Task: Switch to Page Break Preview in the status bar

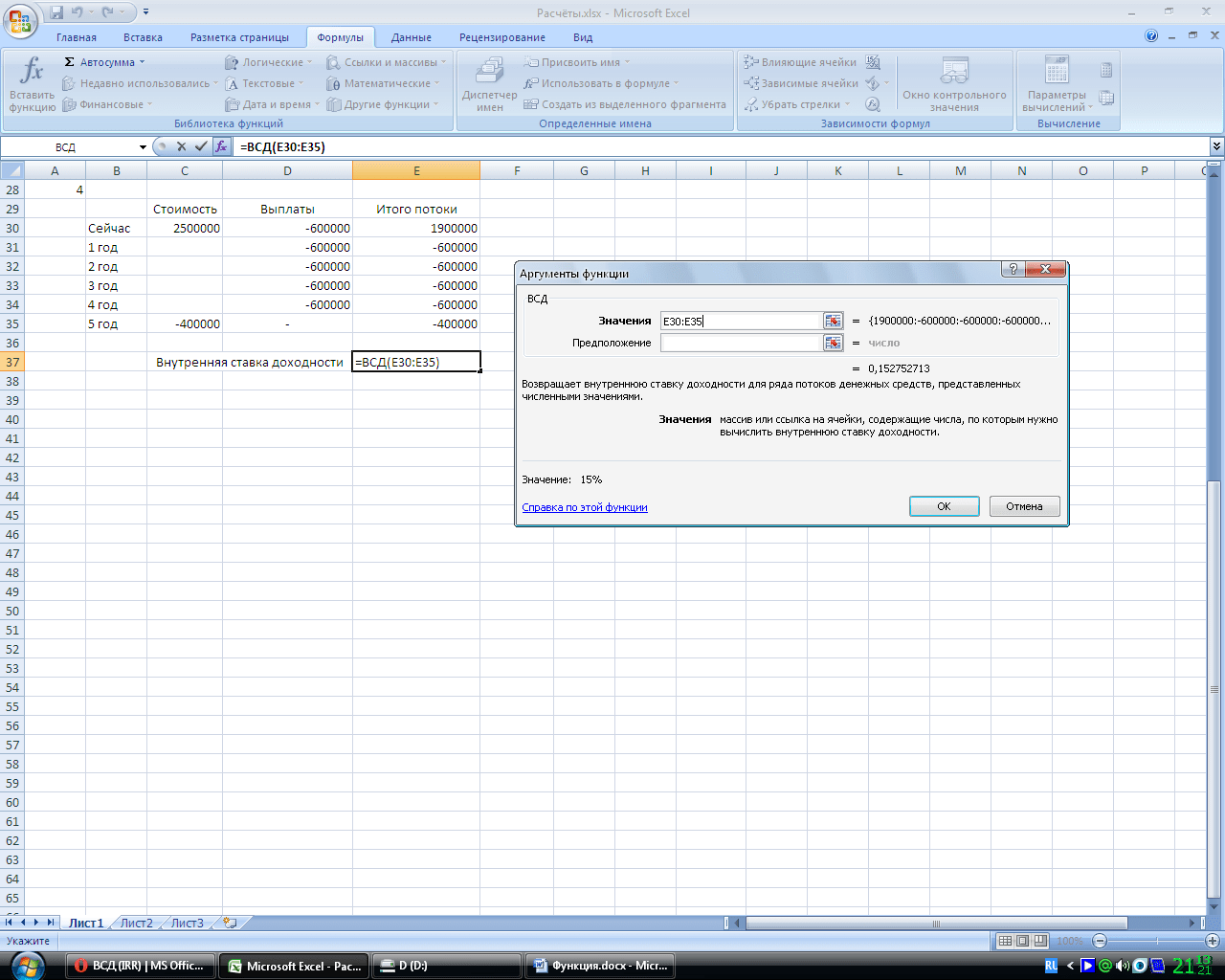Action: 1040,941
